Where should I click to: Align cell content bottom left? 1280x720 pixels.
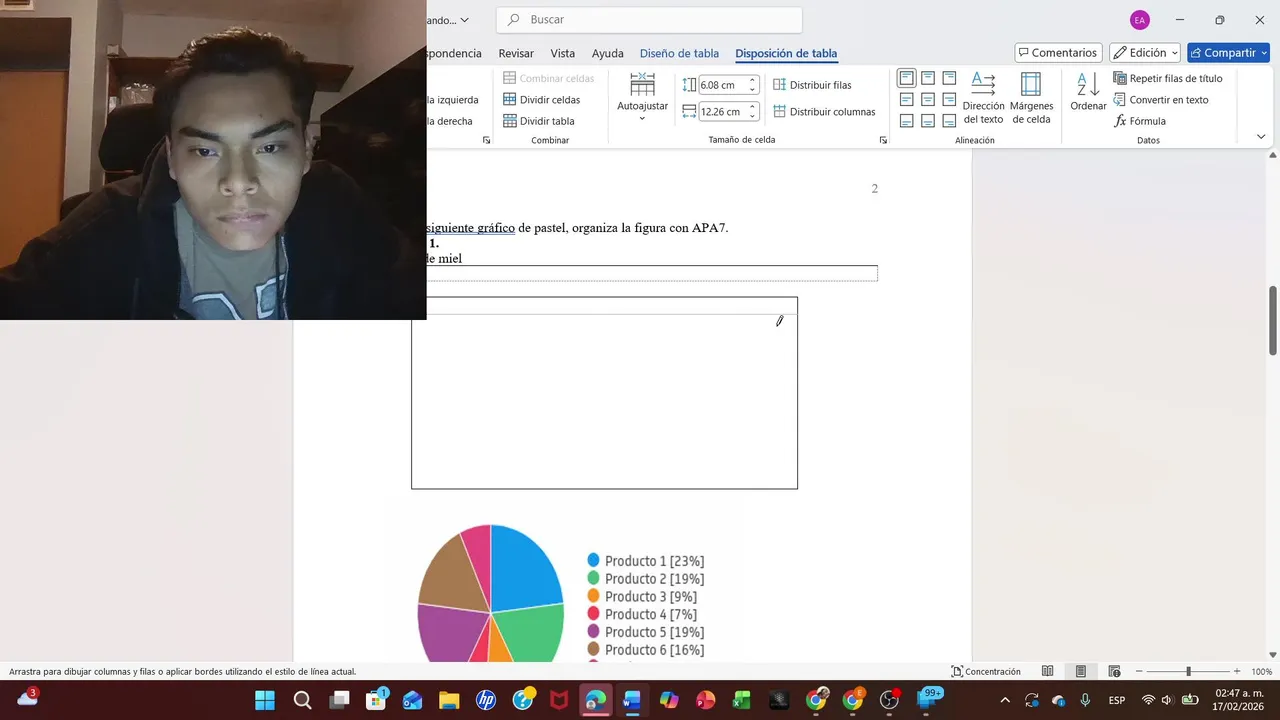[906, 121]
